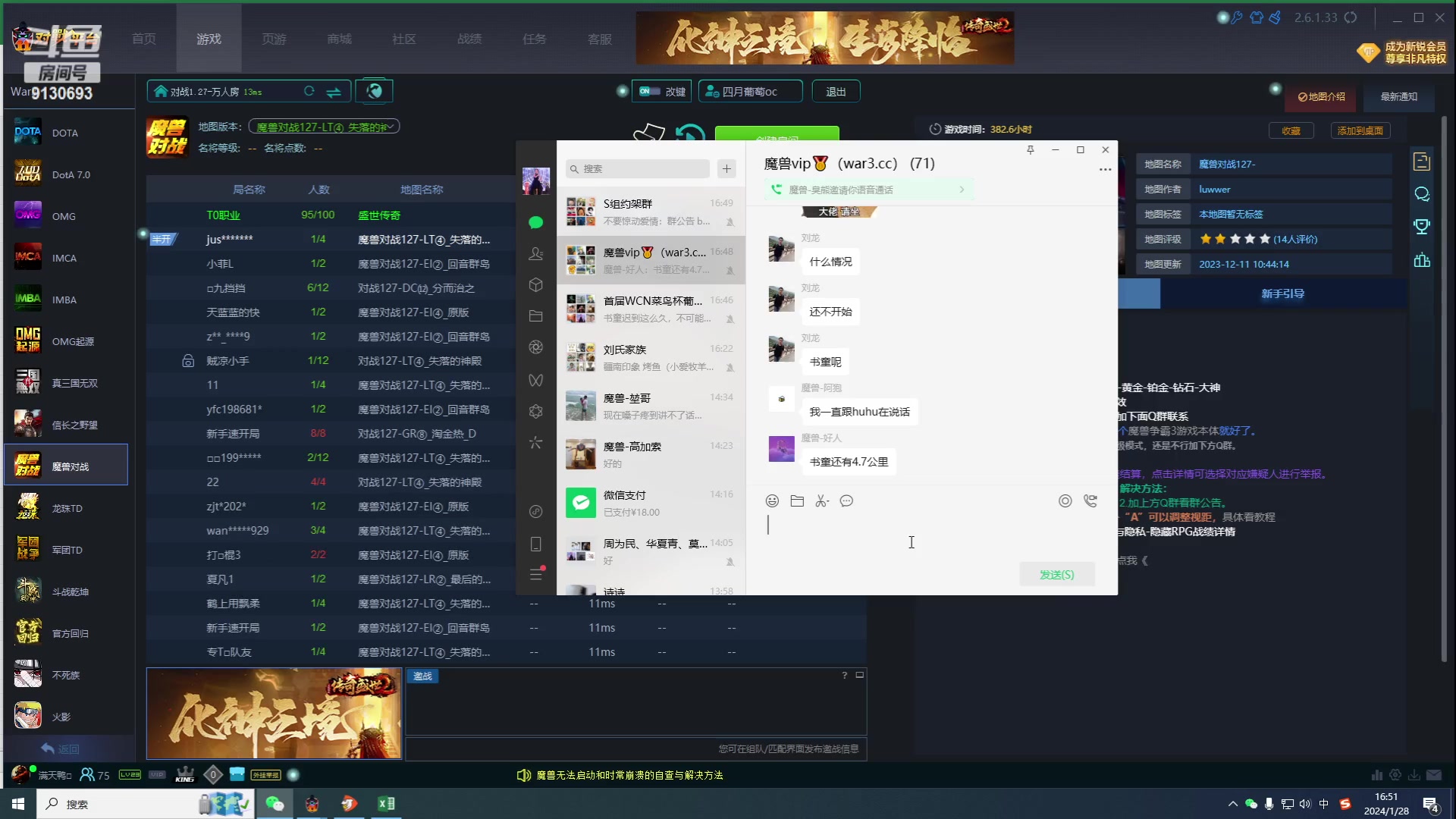Open chat info three-dots menu
1456x819 pixels.
pyautogui.click(x=1105, y=169)
